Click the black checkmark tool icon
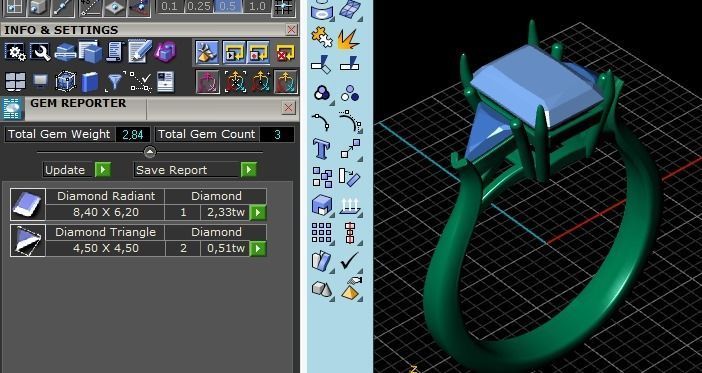This screenshot has height=373, width=702. (349, 261)
